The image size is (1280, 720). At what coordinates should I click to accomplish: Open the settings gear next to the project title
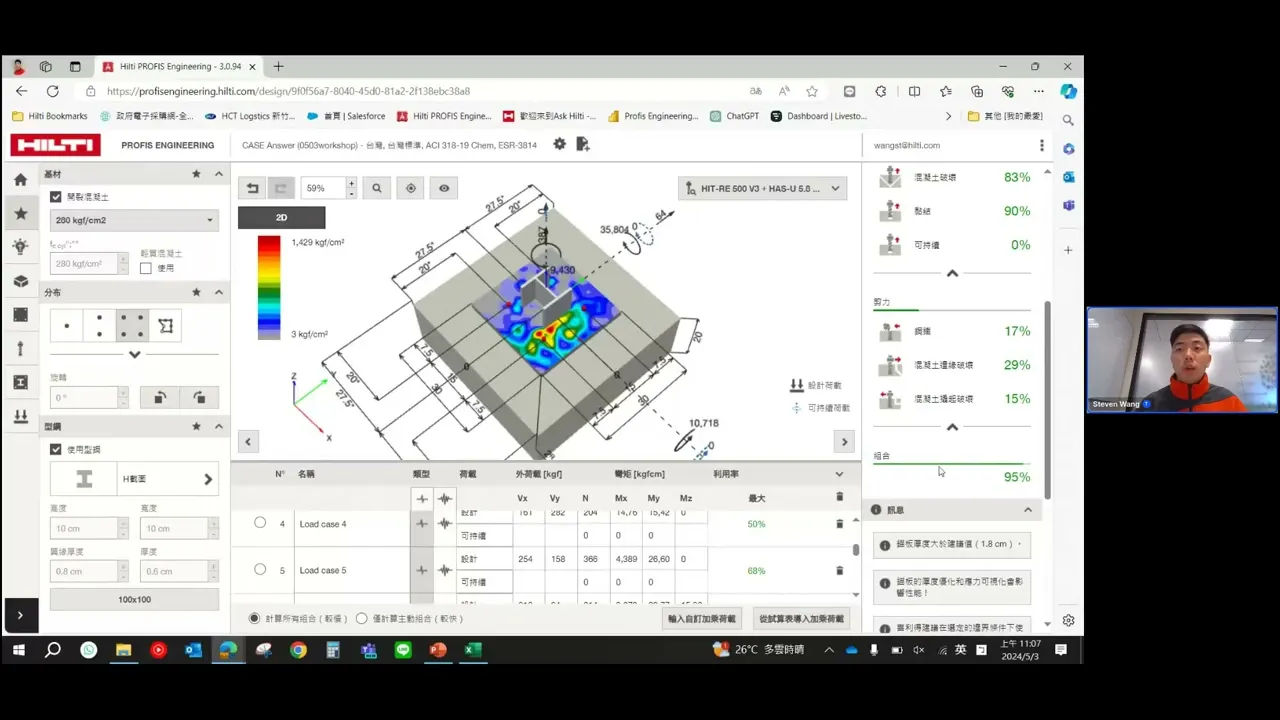pos(559,144)
